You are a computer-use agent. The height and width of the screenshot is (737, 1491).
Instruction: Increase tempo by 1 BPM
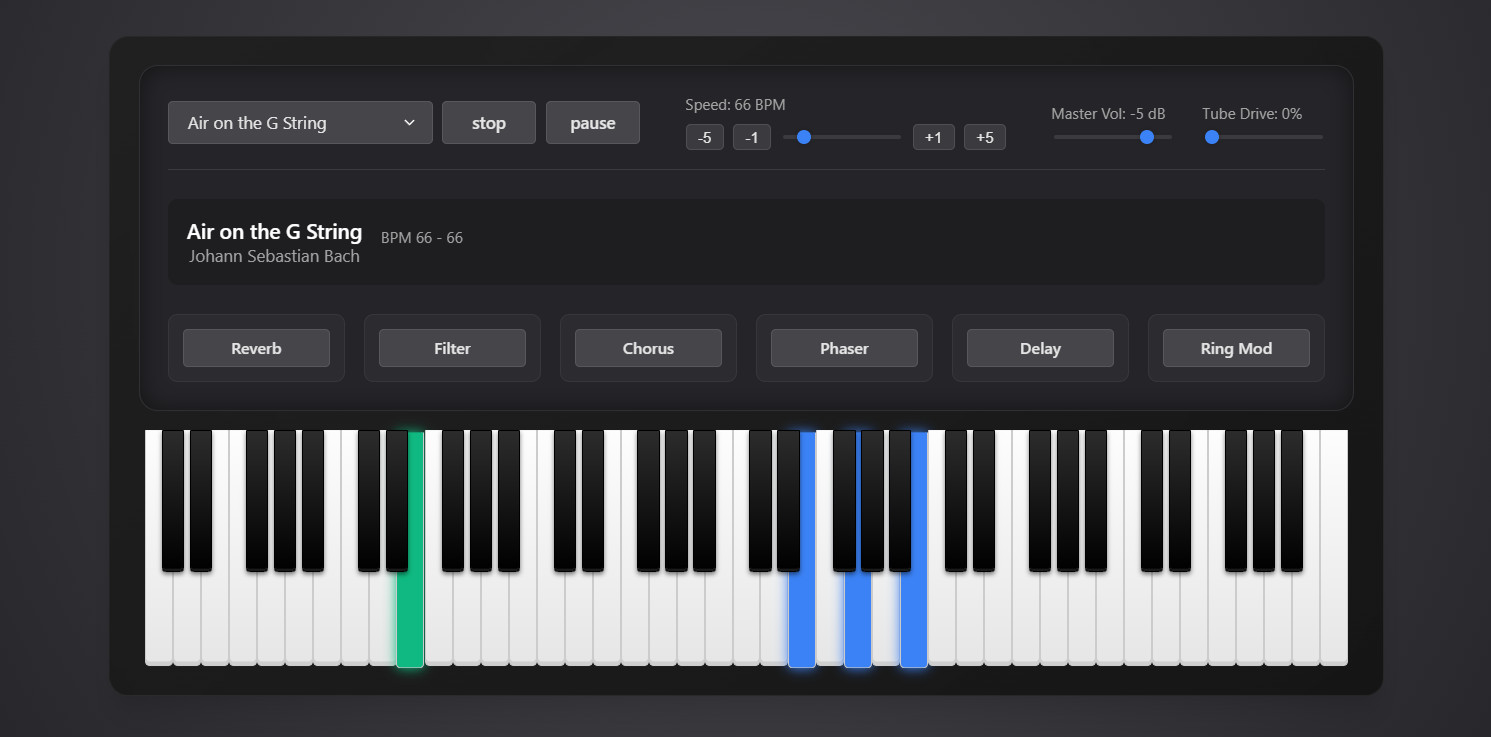(x=933, y=137)
